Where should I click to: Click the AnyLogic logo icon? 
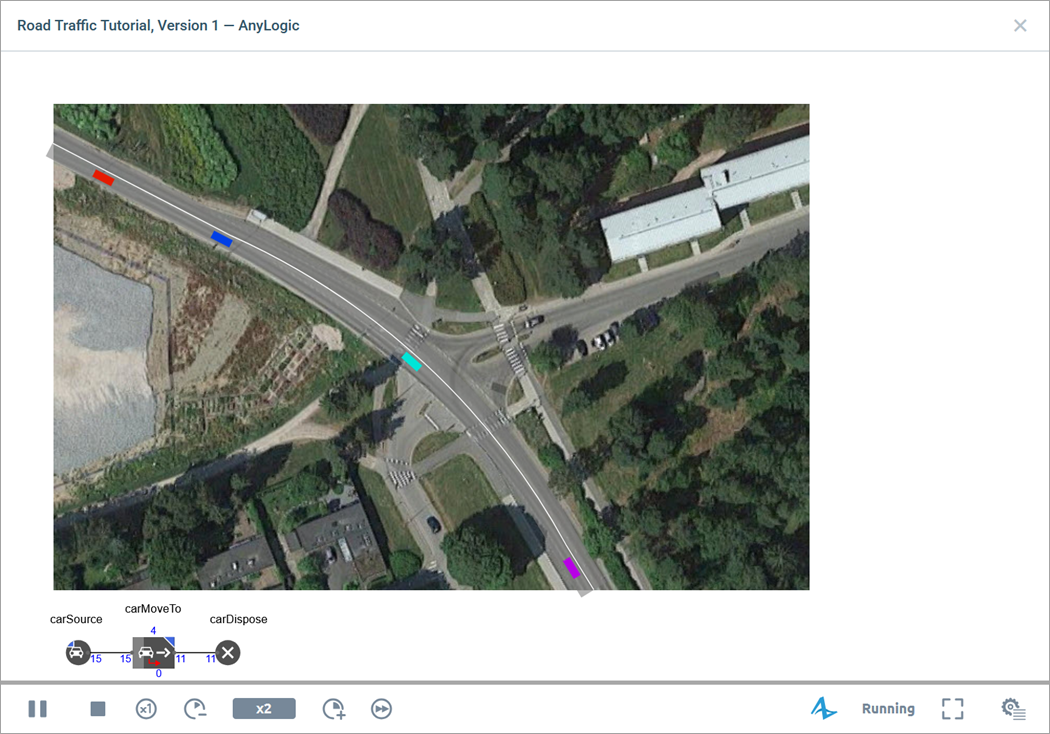[x=823, y=709]
